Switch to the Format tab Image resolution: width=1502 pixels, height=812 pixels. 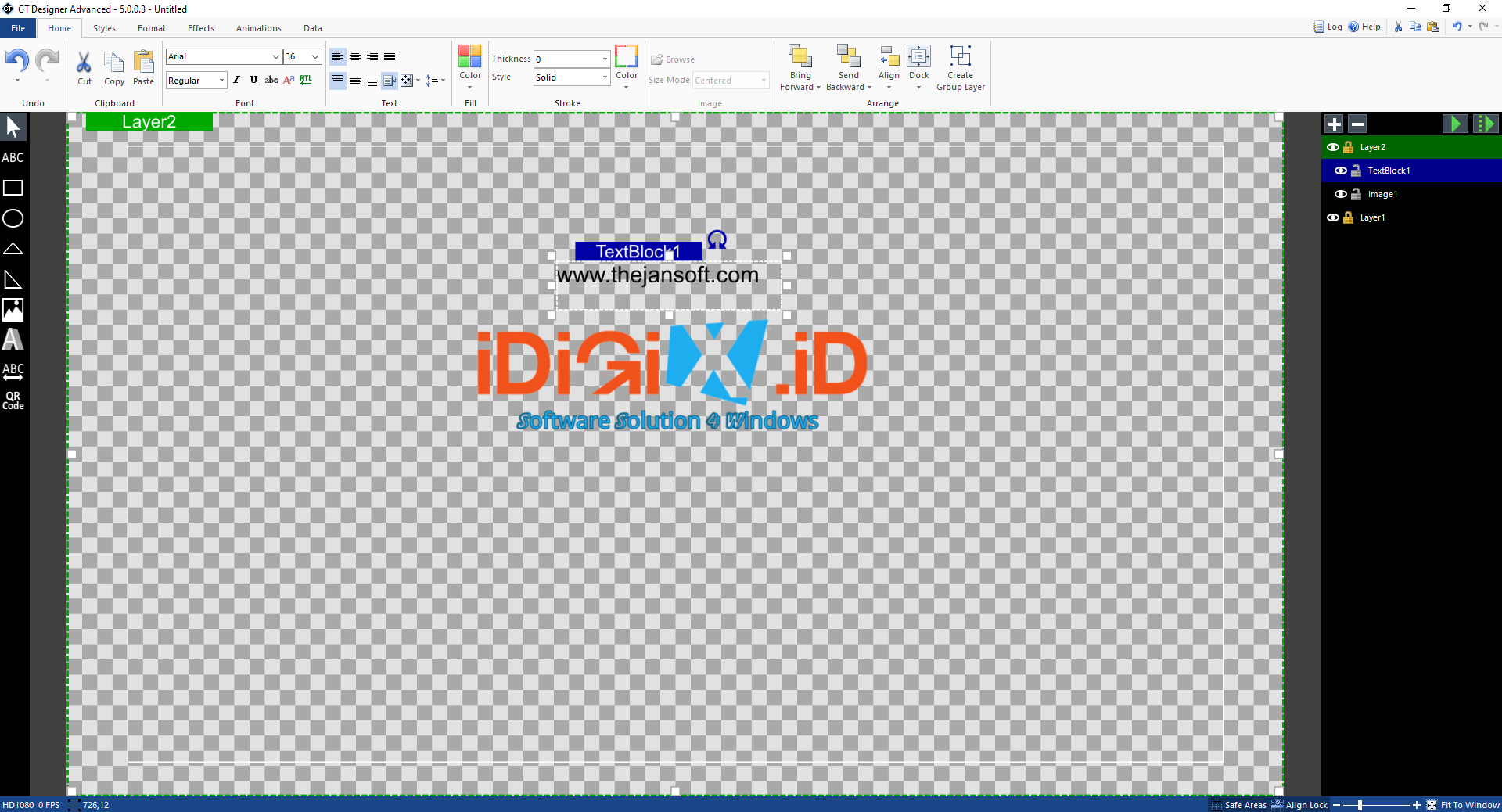(x=152, y=28)
